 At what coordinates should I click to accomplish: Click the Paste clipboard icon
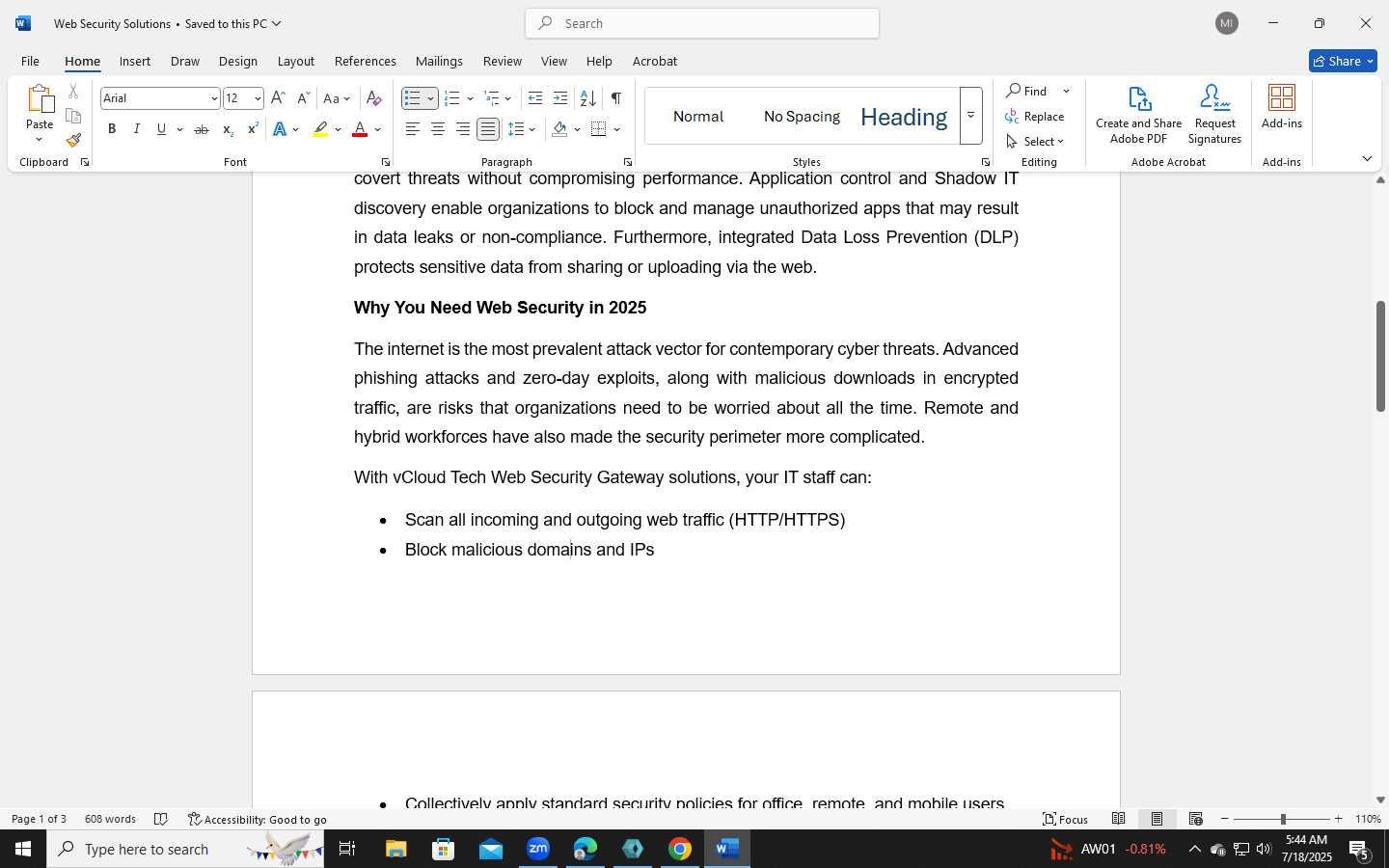point(40,99)
